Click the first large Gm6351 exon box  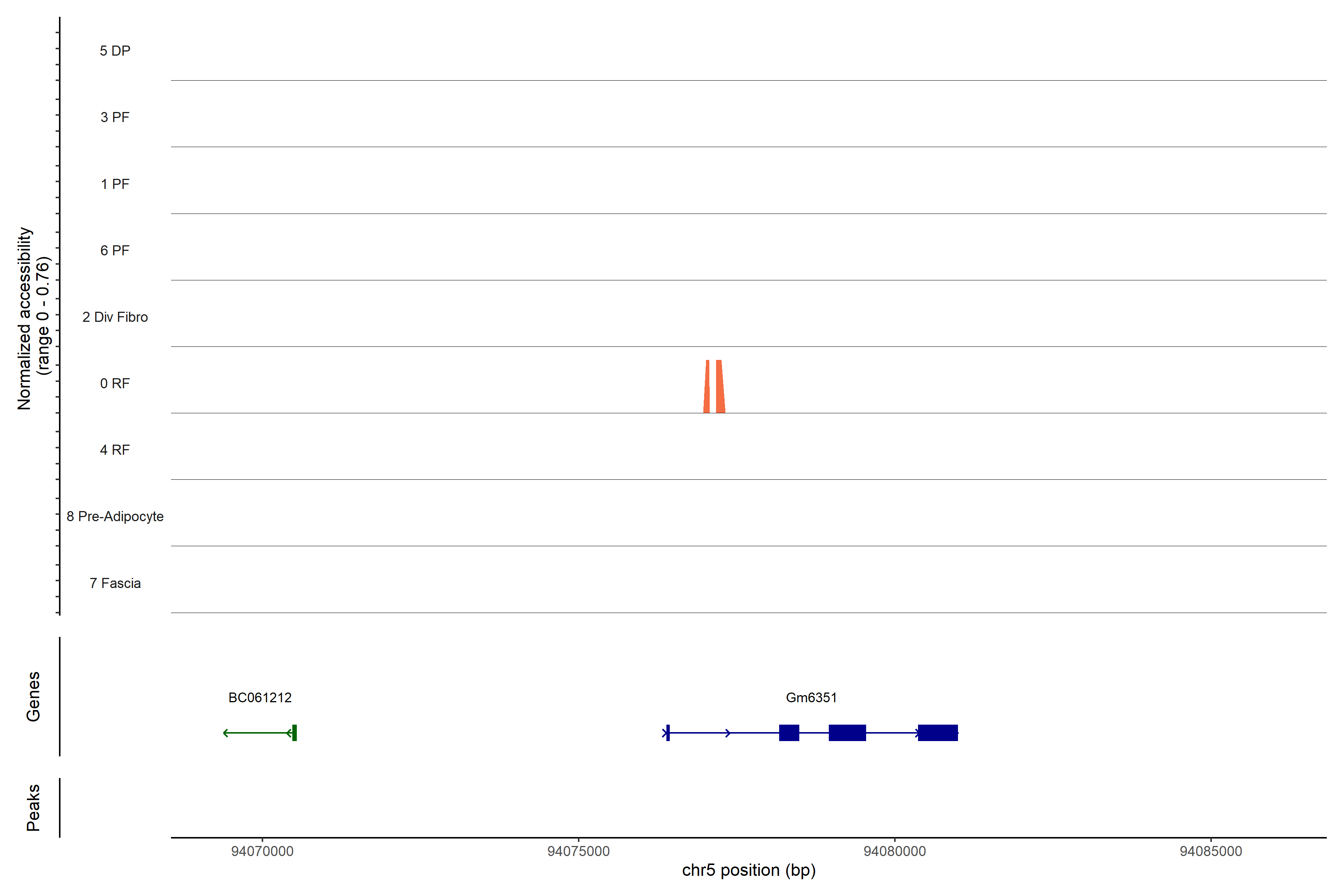coord(788,732)
